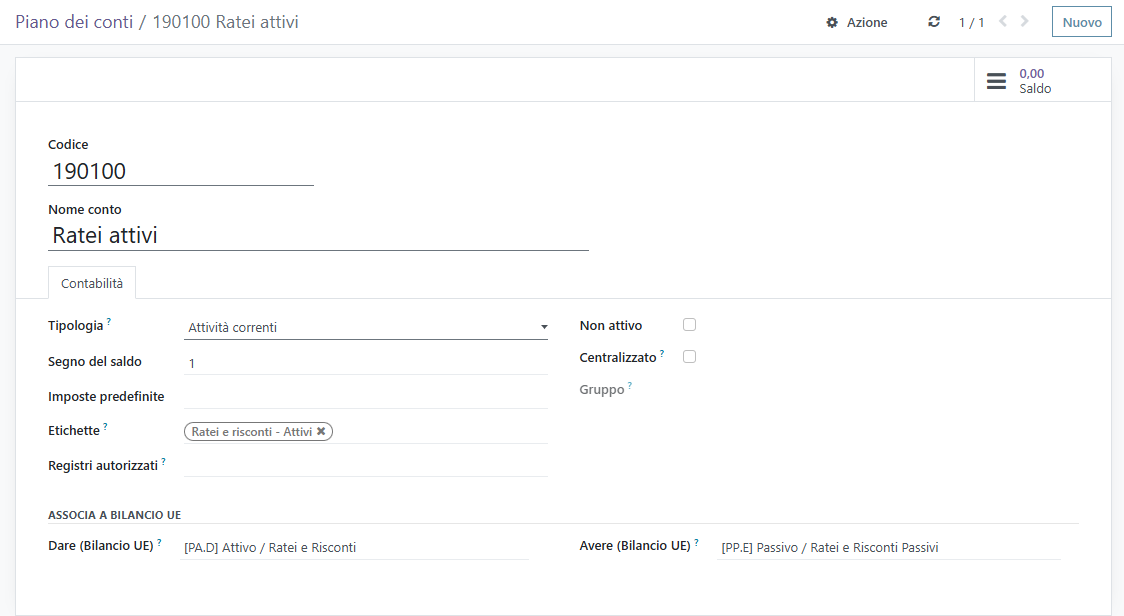
Task: Click help mark beside Centralizzato
Action: 662,353
